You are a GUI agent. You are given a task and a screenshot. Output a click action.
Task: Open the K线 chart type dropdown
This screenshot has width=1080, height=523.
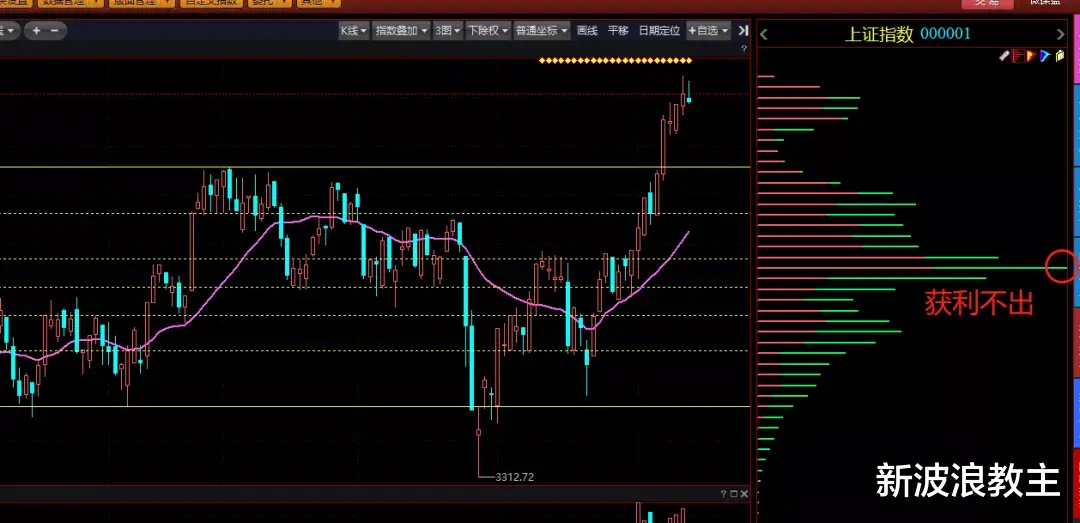354,30
